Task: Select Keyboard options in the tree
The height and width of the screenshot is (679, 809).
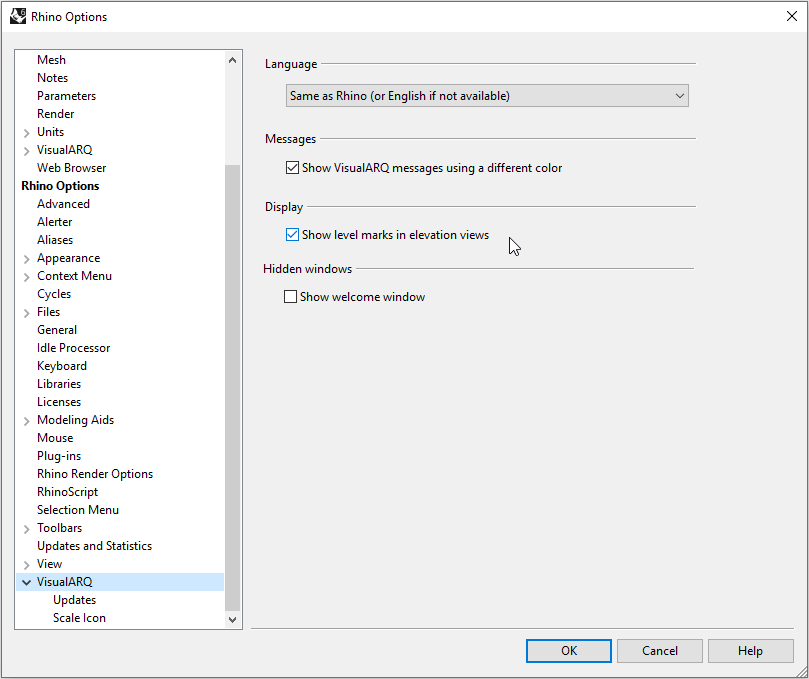Action: (62, 366)
